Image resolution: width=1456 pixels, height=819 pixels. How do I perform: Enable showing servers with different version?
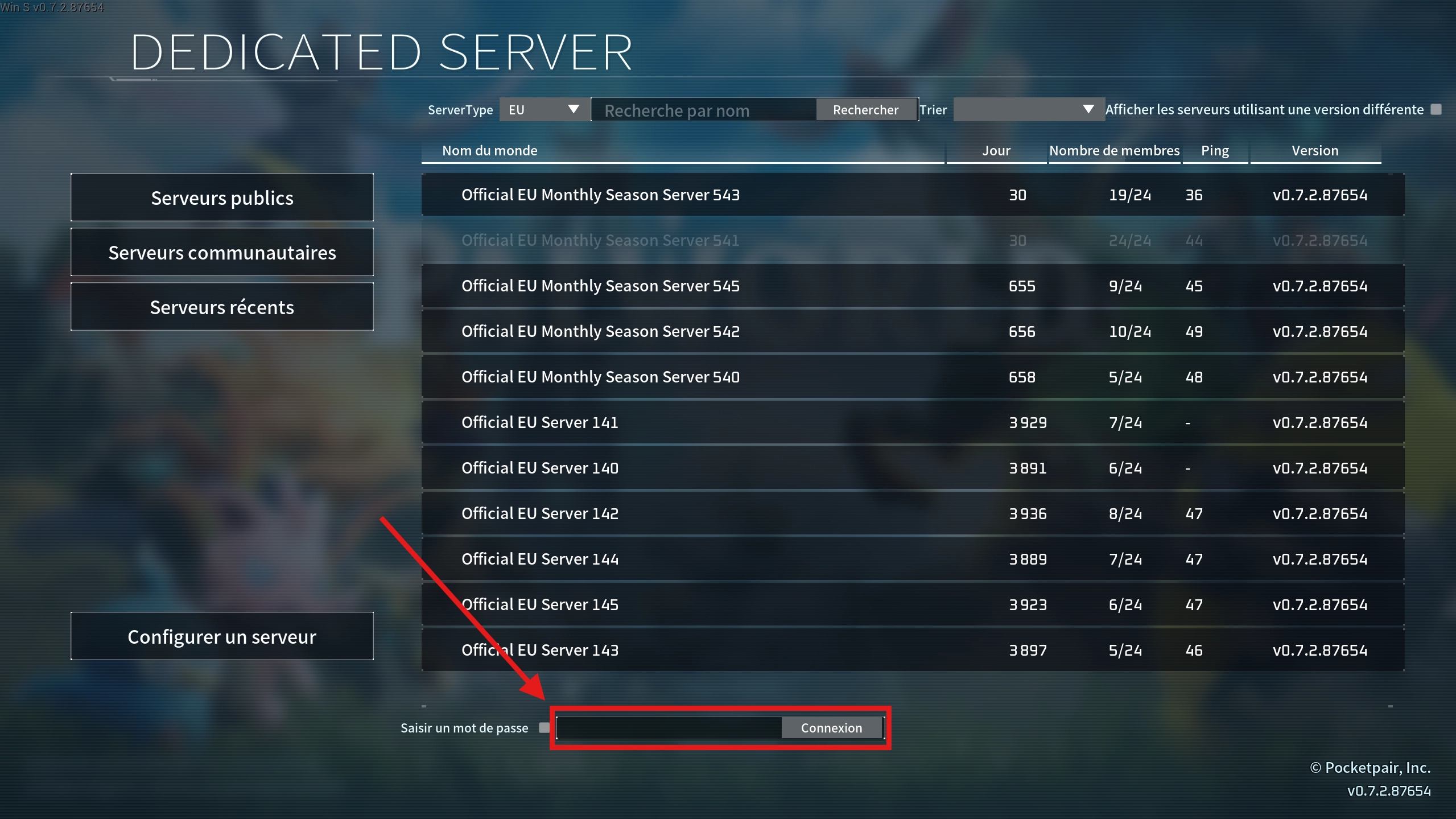(x=1436, y=109)
